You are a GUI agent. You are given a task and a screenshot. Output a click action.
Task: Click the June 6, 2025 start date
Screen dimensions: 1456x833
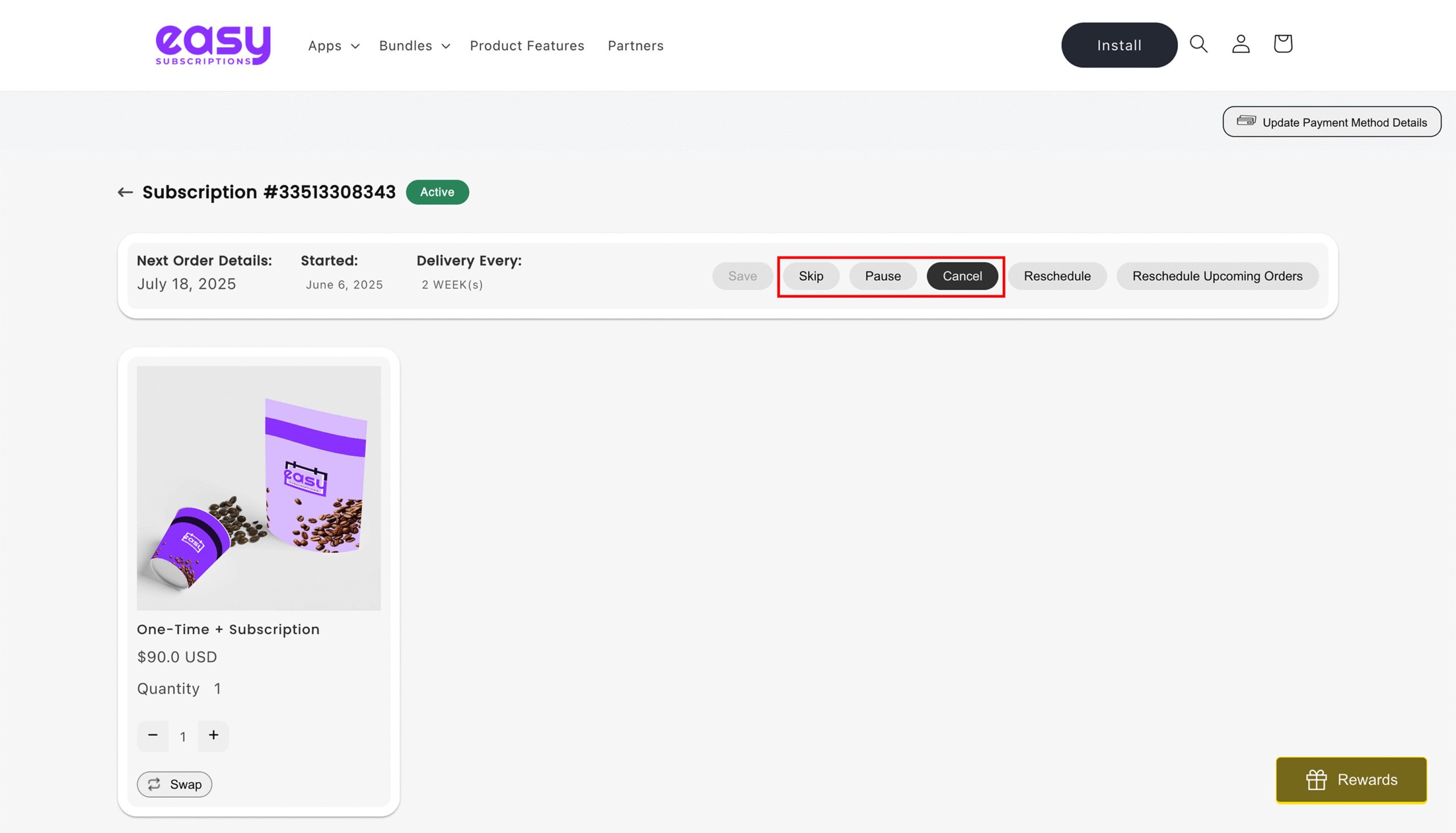coord(344,285)
